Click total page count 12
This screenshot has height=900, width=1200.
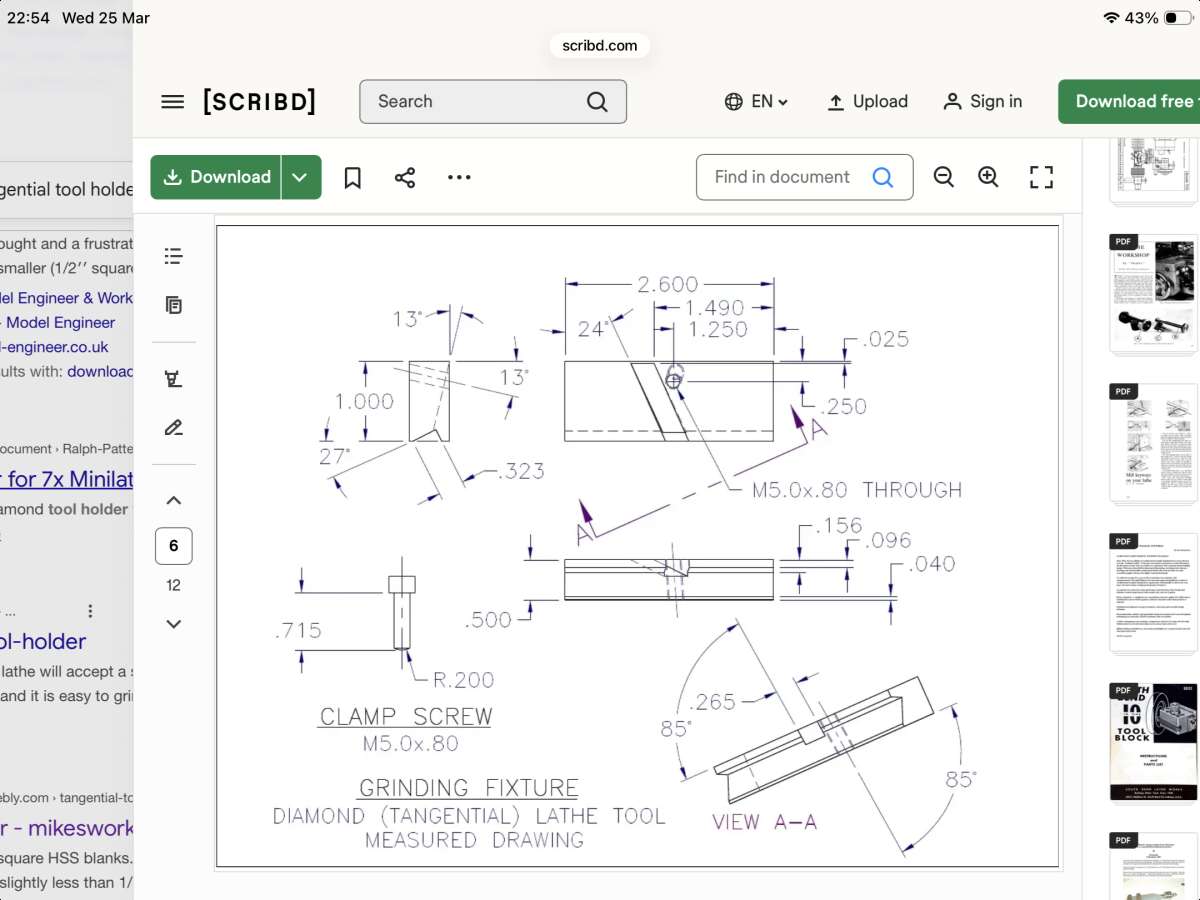click(174, 586)
